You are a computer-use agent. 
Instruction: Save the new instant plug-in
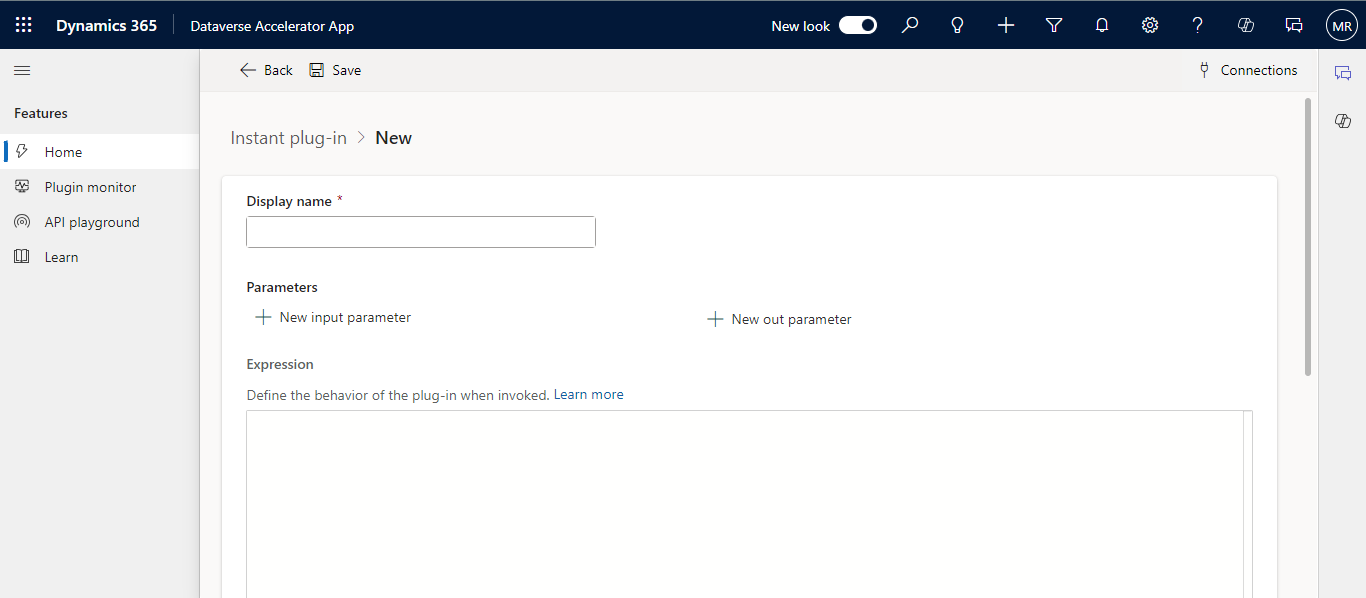pyautogui.click(x=335, y=70)
